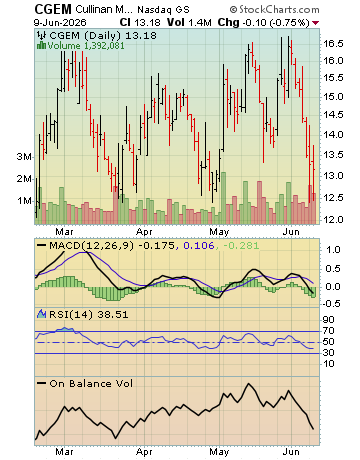360x460 pixels.
Task: Click the 13.0 price axis label
Action: pyautogui.click(x=333, y=176)
